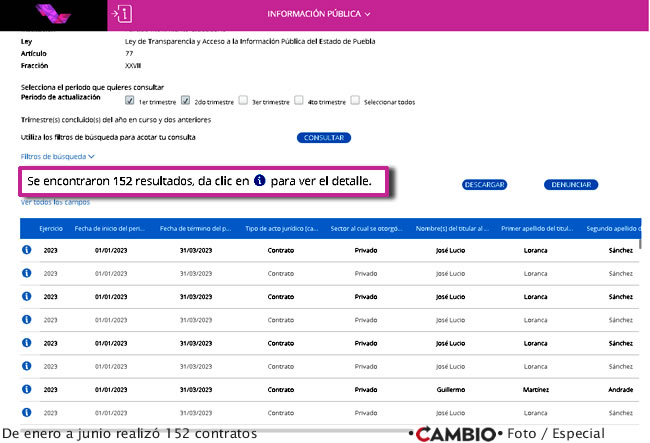Click the DENUNCIAR button
The height and width of the screenshot is (443, 650).
tap(571, 184)
